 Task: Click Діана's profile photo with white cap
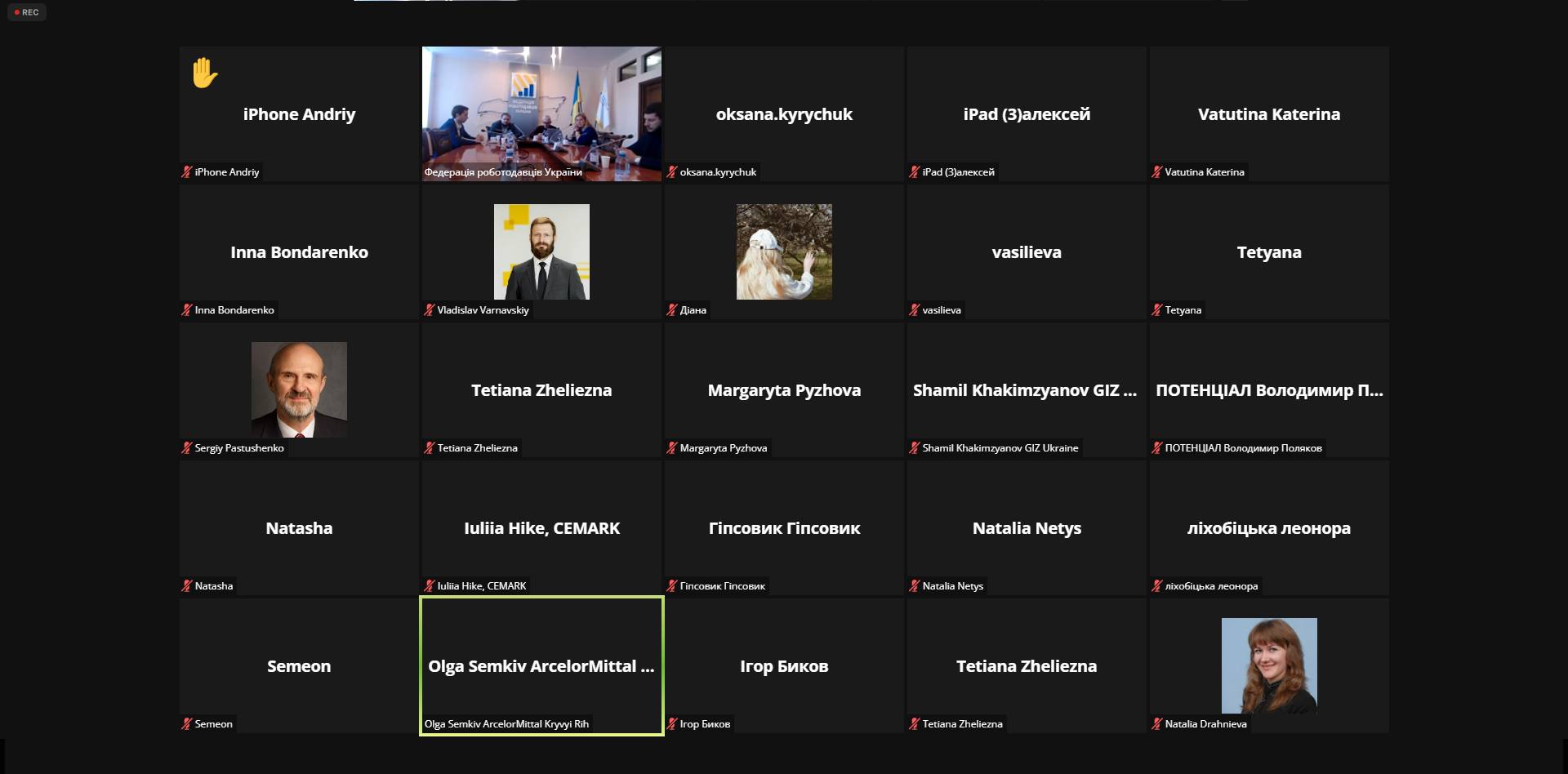tap(784, 251)
